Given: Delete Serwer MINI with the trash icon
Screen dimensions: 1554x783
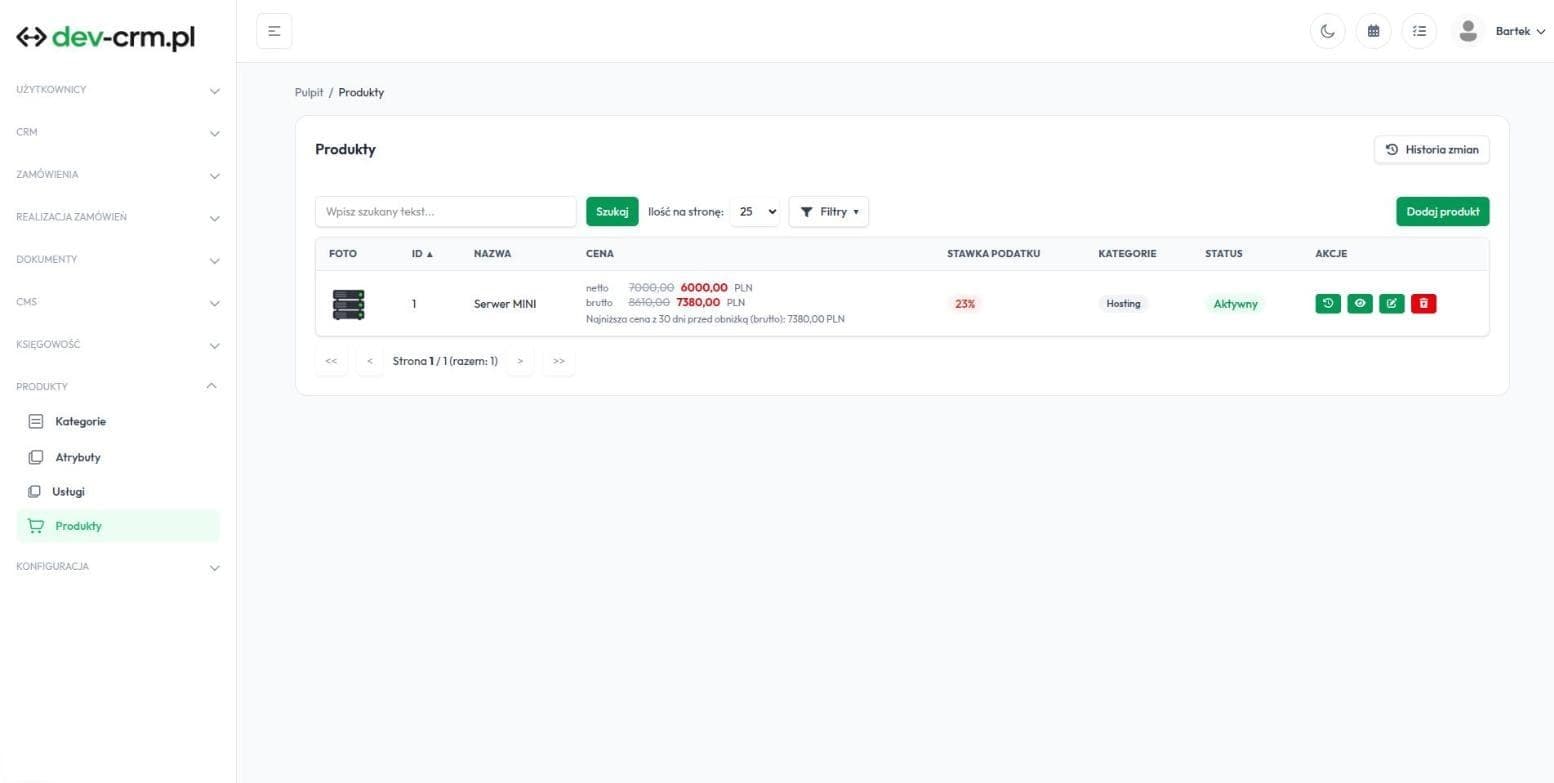Looking at the screenshot, I should (x=1424, y=303).
